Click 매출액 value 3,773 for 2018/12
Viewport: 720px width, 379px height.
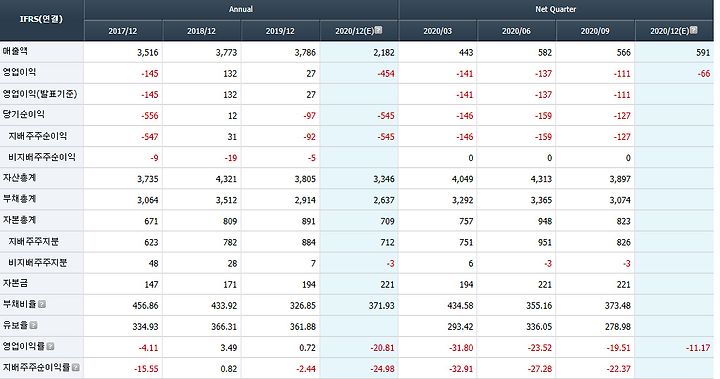[x=226, y=52]
